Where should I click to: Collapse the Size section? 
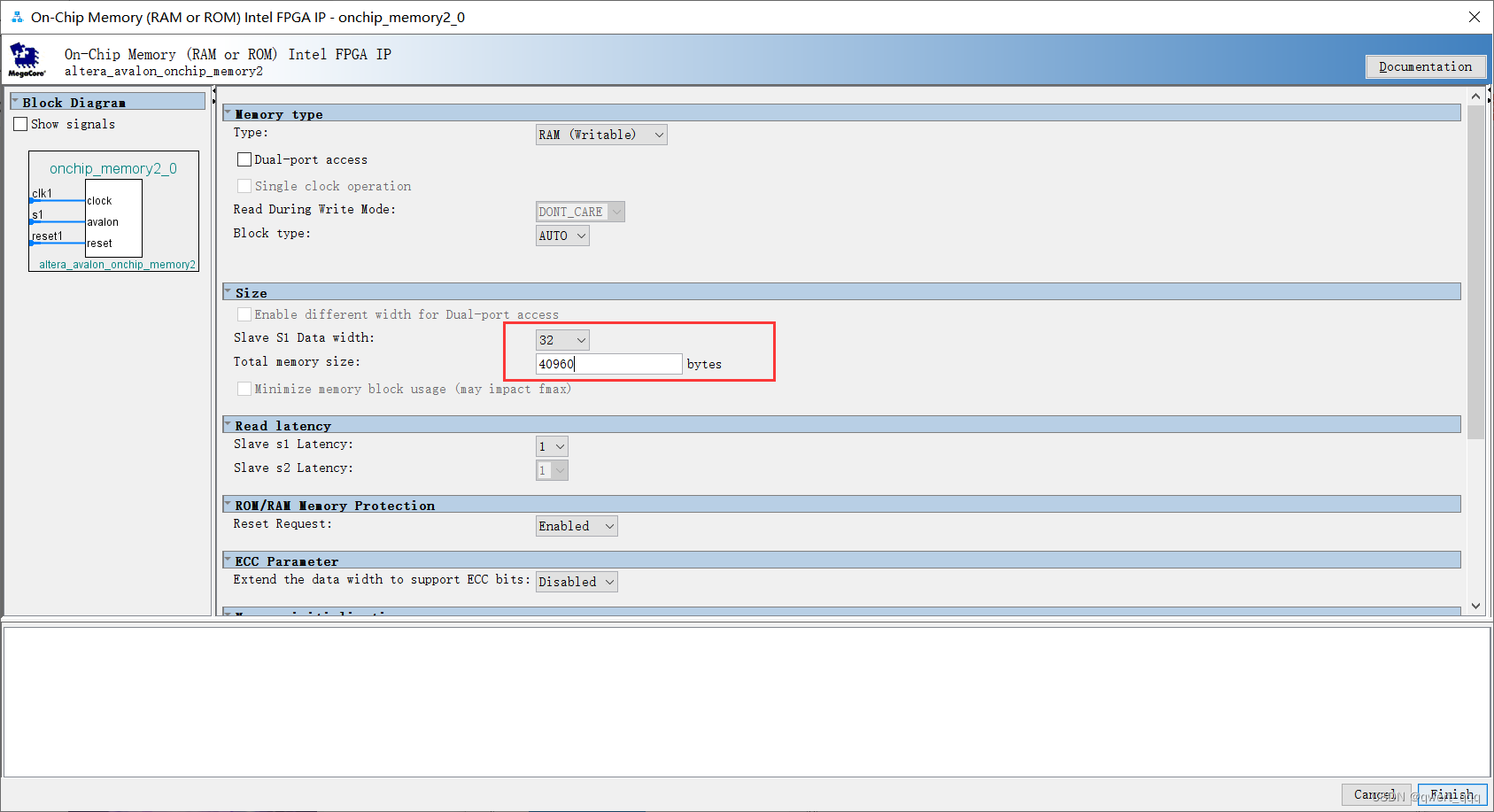click(228, 292)
